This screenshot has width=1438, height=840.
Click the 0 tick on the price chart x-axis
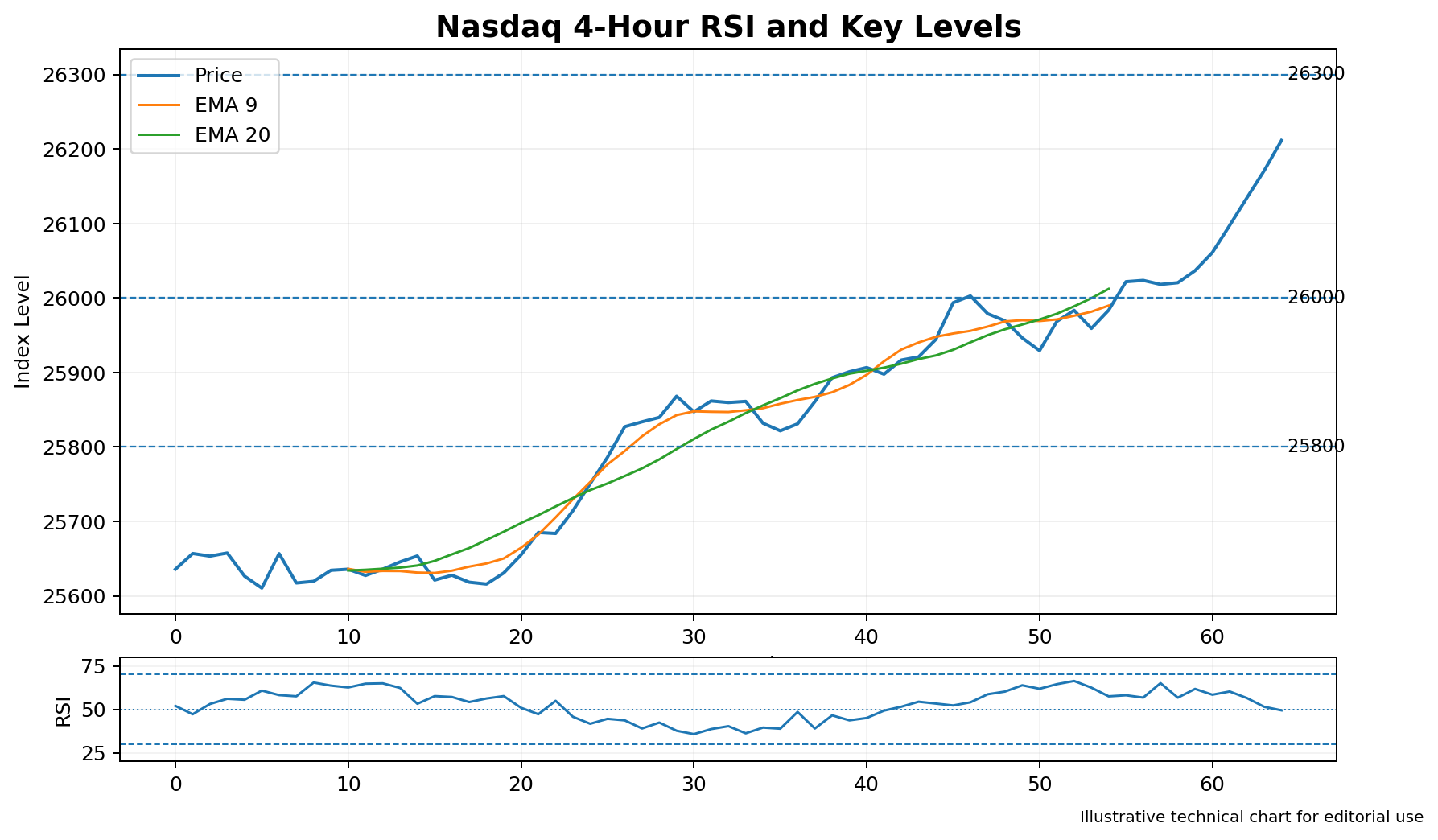click(175, 636)
